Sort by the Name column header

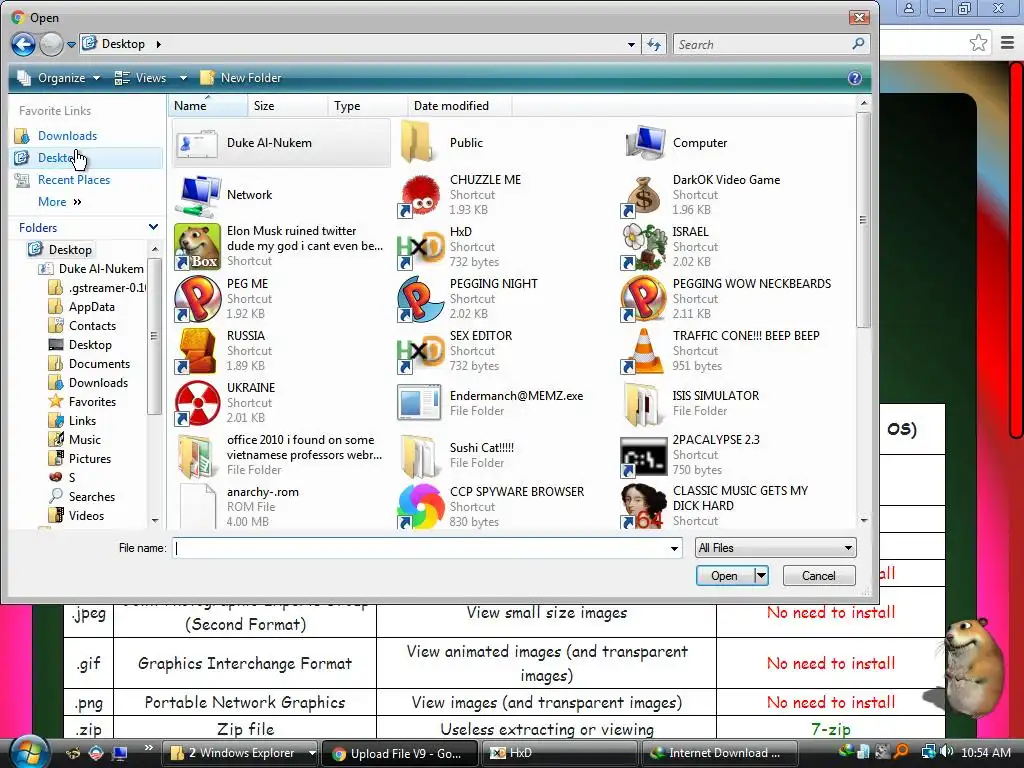[208, 106]
